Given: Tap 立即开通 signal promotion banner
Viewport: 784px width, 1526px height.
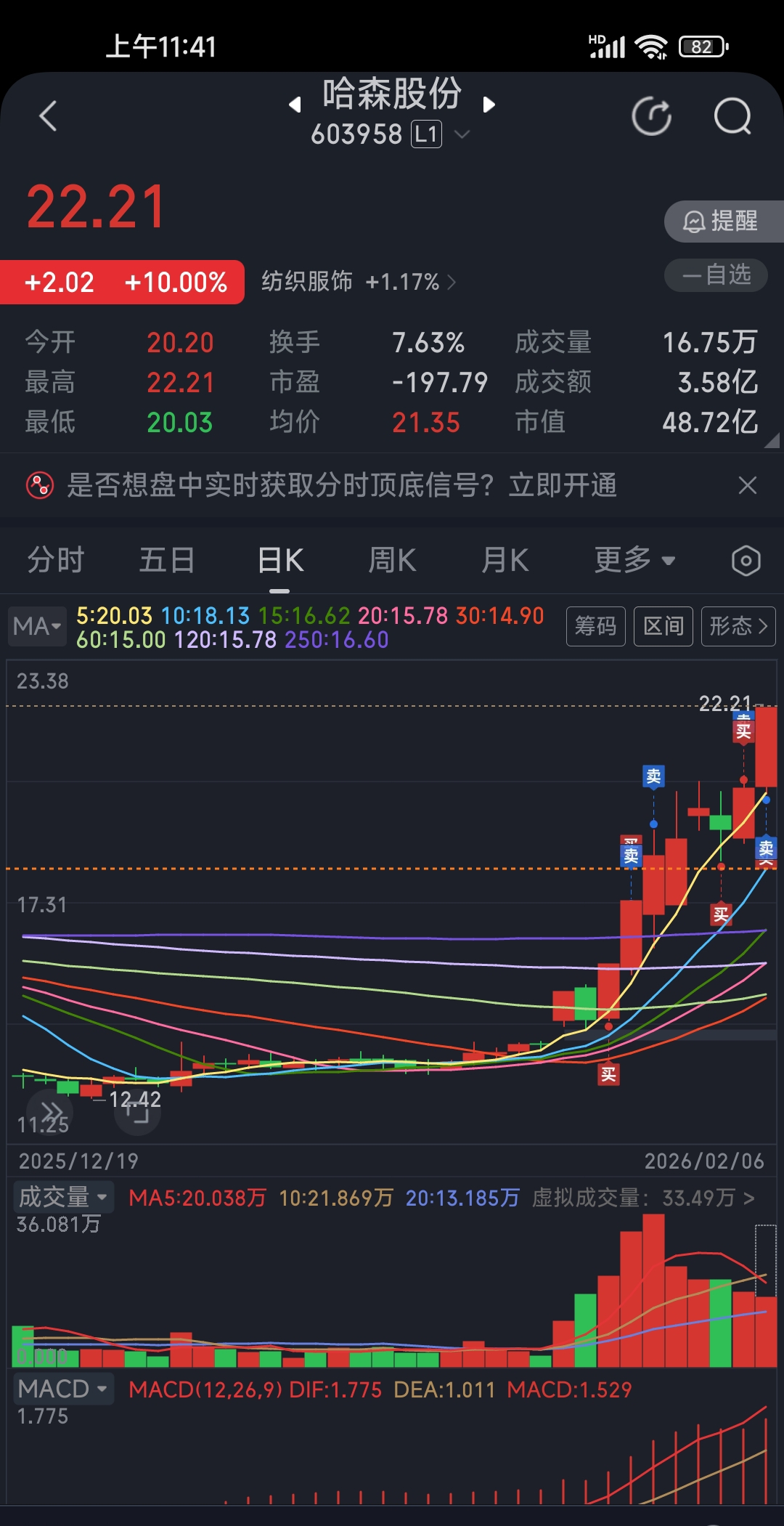Looking at the screenshot, I should point(563,485).
